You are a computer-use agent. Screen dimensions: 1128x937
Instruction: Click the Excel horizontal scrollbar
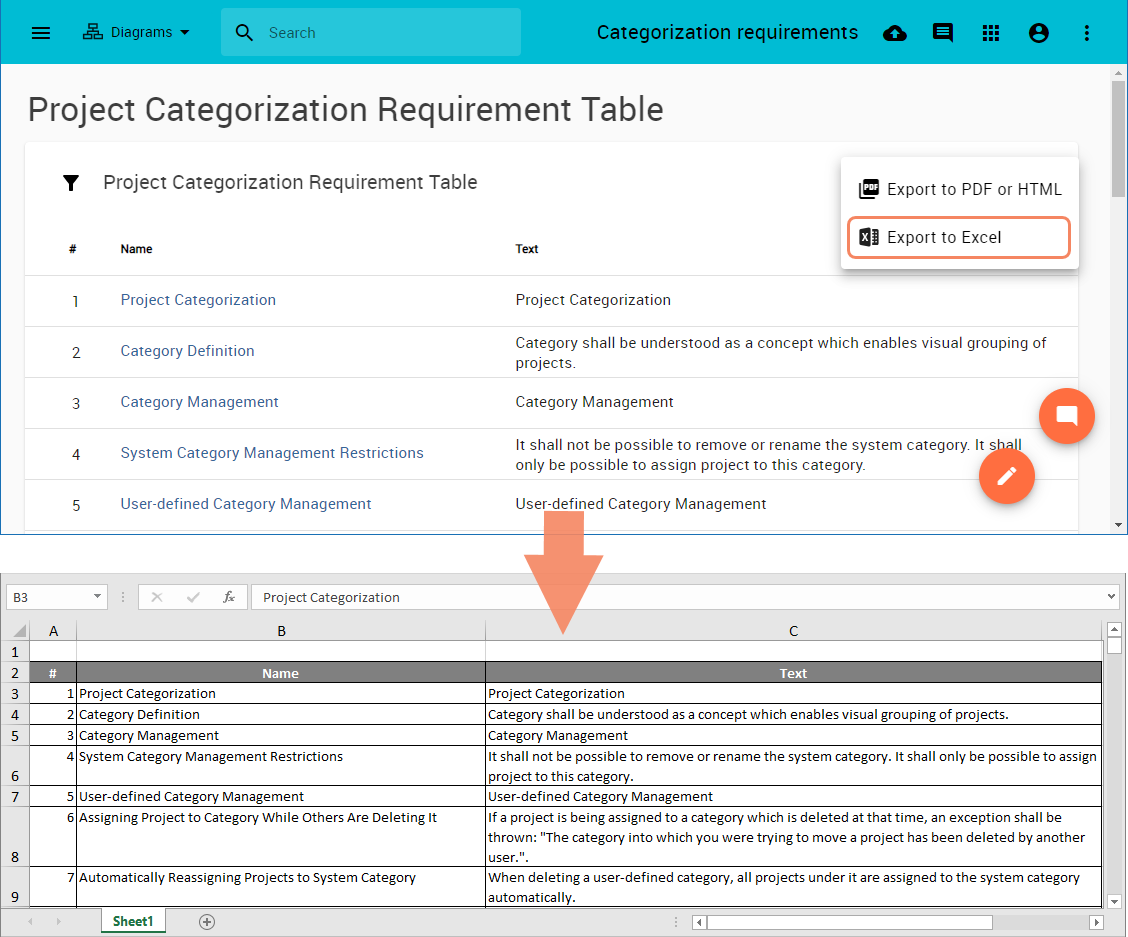850,922
